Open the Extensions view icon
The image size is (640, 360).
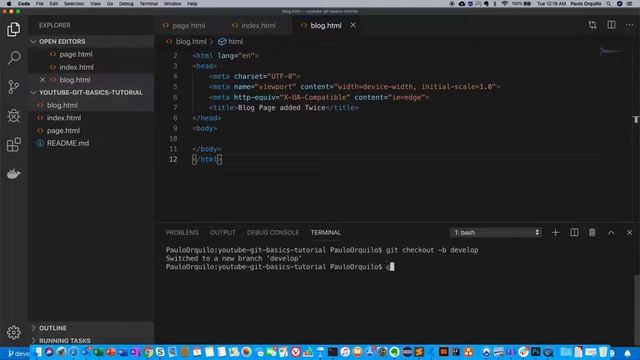tap(13, 144)
